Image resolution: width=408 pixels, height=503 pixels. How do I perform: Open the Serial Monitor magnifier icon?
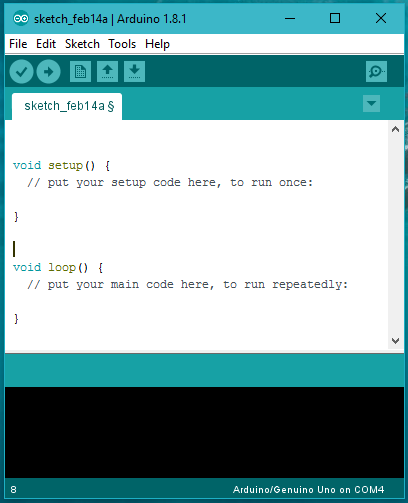(x=376, y=71)
